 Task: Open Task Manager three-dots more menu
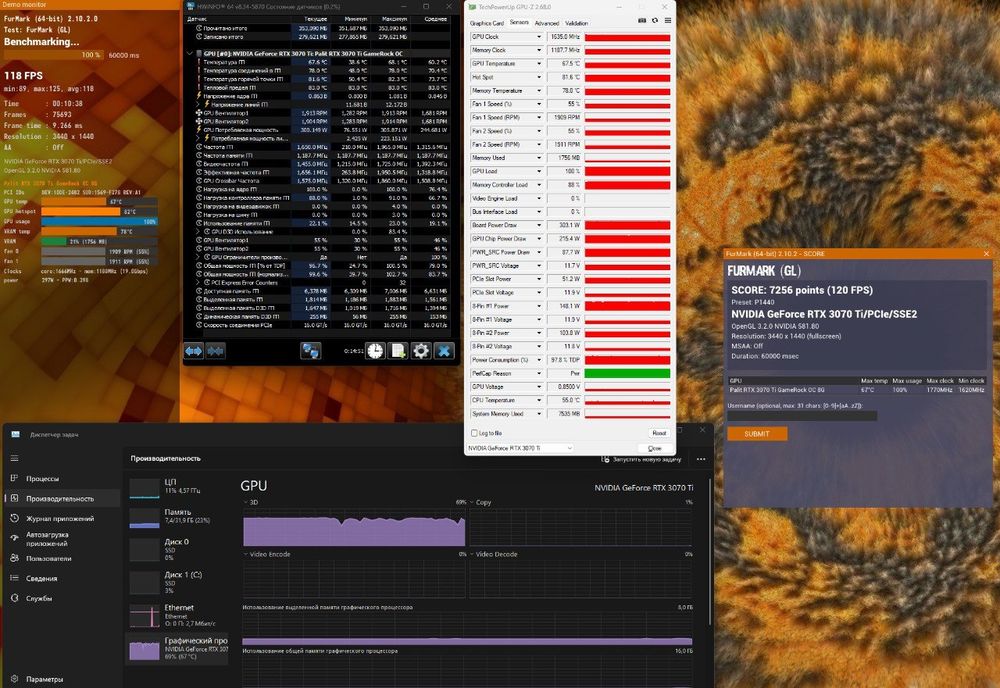[701, 459]
